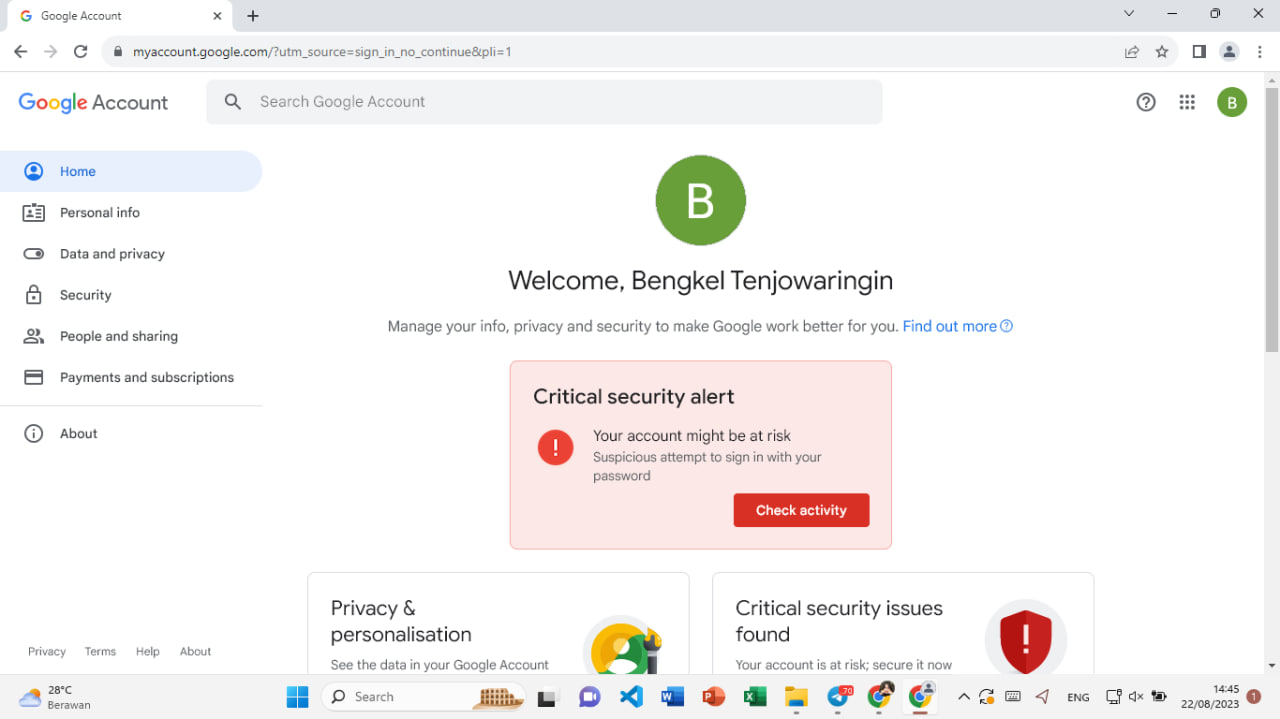Toggle the browser side panel
Image resolution: width=1280 pixels, height=719 pixels.
[x=1199, y=52]
